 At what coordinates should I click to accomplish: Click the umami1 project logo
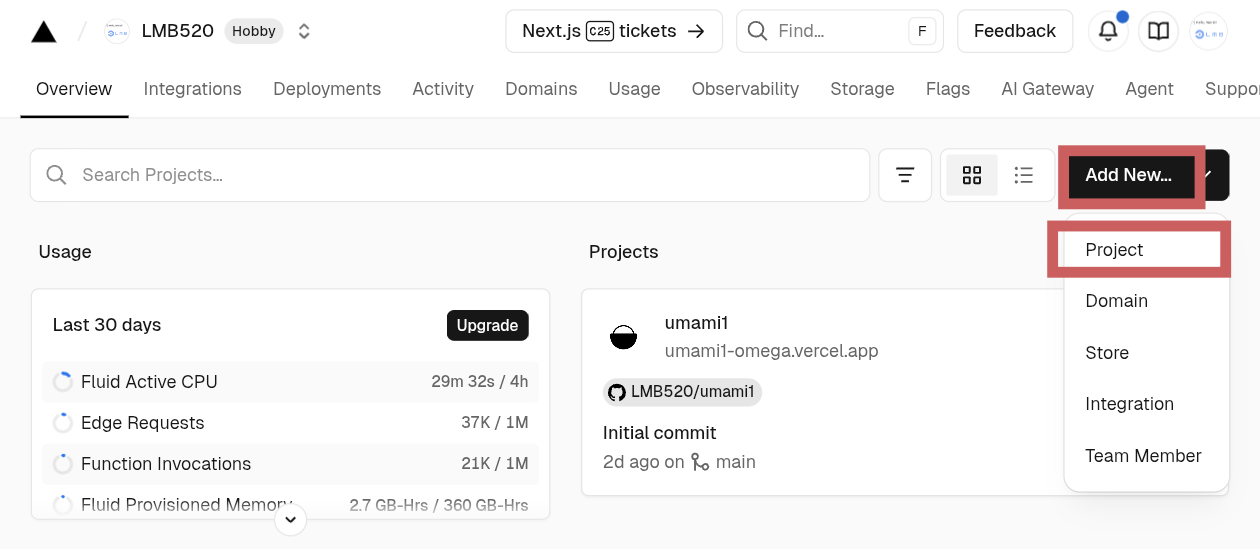pos(623,337)
